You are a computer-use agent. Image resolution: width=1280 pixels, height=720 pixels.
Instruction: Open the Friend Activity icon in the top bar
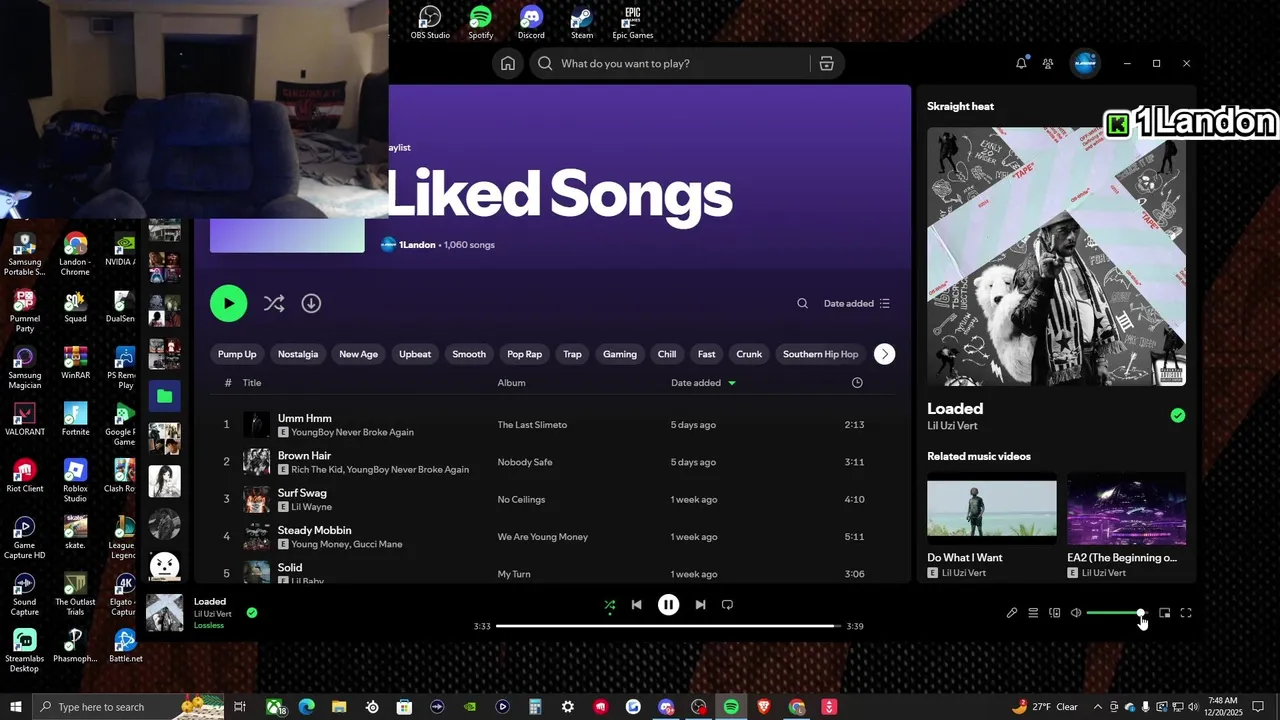pyautogui.click(x=1048, y=63)
